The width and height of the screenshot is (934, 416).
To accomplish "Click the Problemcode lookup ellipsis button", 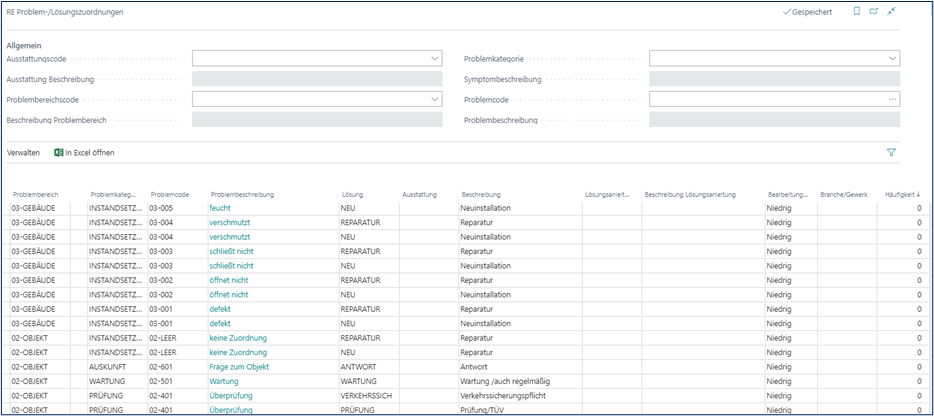I will point(892,99).
